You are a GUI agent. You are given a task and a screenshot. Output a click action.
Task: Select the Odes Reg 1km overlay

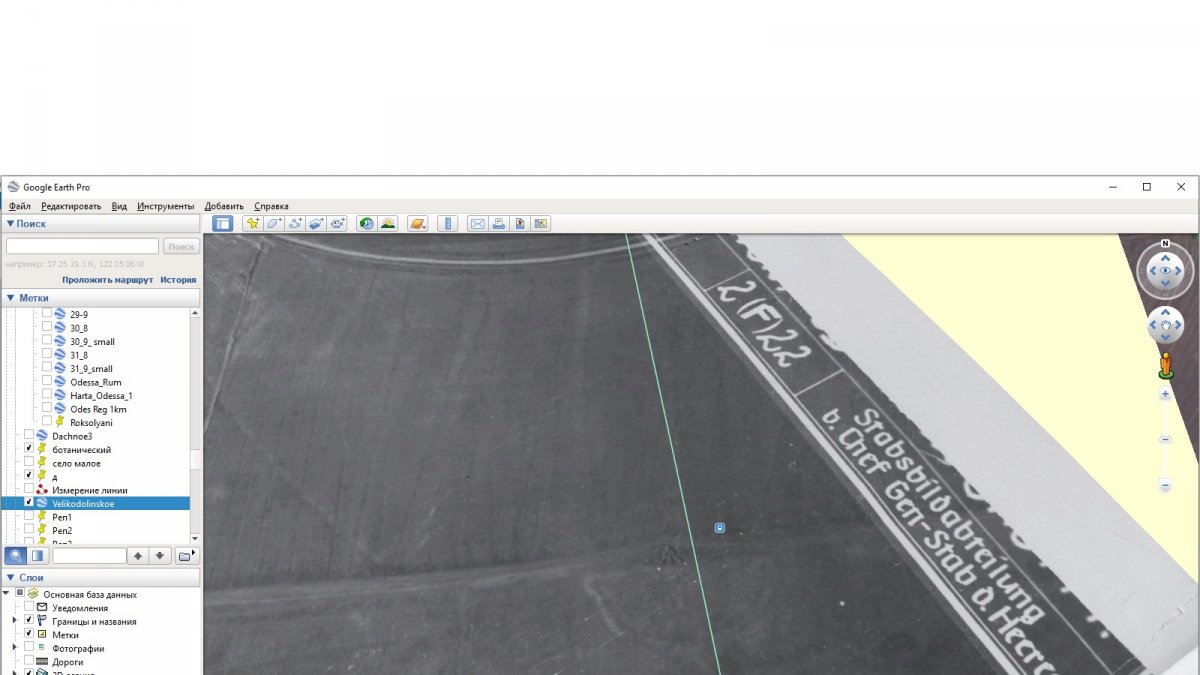(x=98, y=409)
